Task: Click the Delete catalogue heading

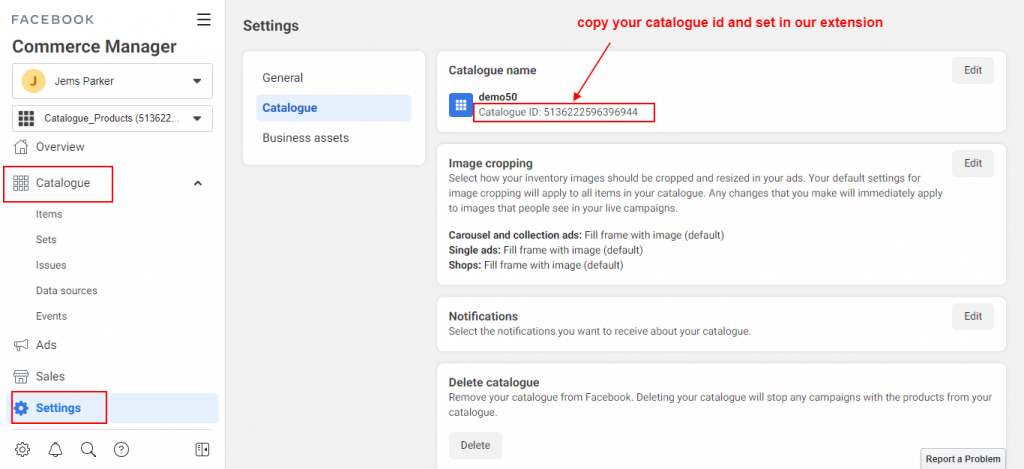Action: (x=494, y=382)
